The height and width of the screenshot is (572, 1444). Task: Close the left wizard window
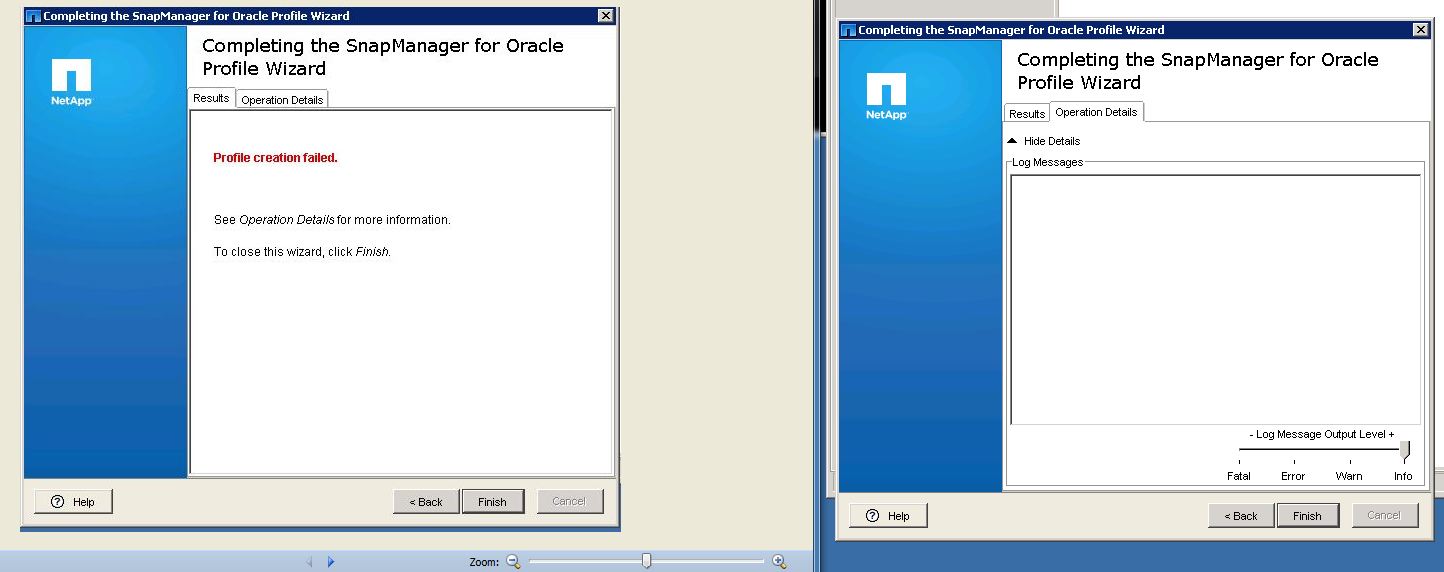pos(606,16)
